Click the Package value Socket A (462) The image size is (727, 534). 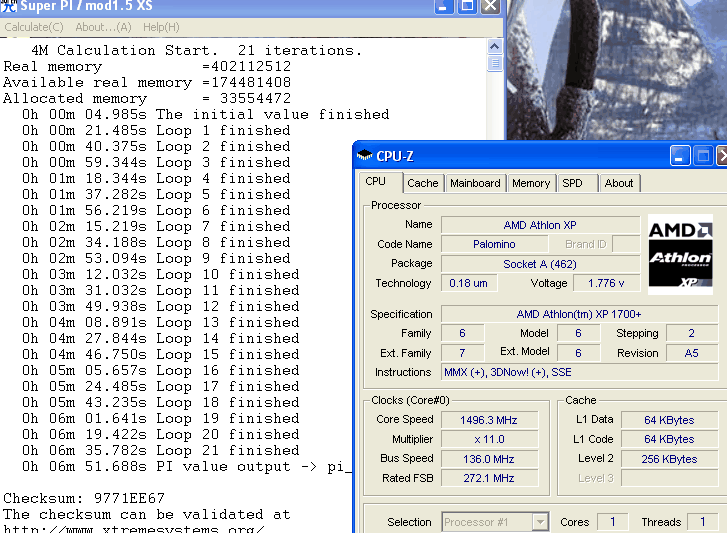click(x=540, y=264)
